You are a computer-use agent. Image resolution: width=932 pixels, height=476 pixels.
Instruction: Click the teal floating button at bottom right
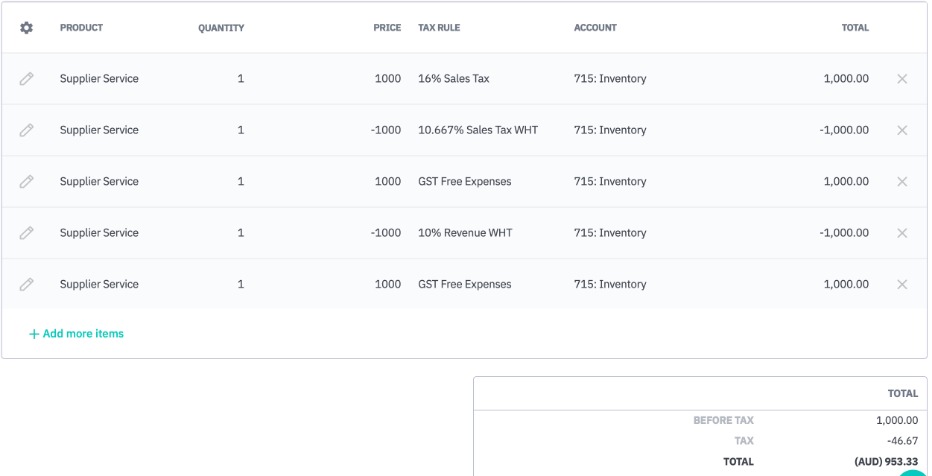(912, 471)
